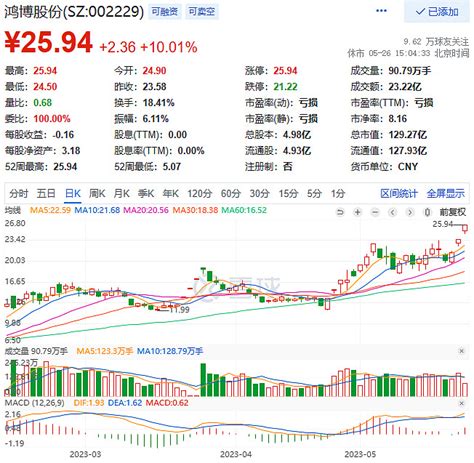Click the 成交量 90.79万手 panel title
This screenshot has height=463, width=474.
coord(36,351)
